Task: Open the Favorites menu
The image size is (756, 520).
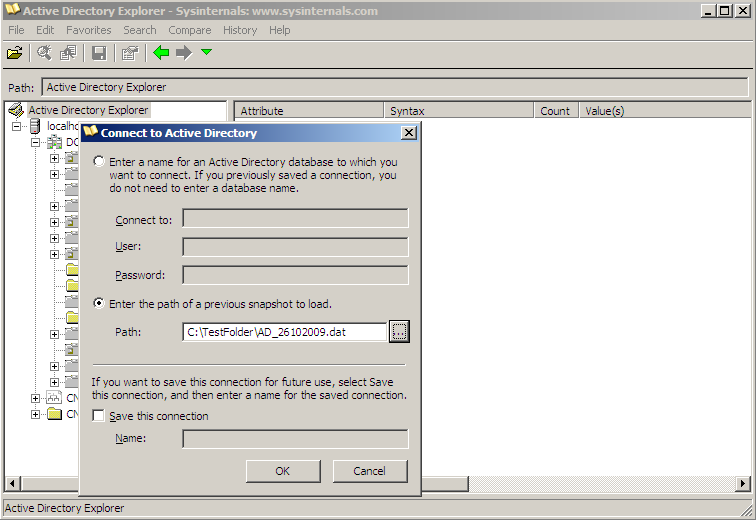Action: tap(89, 30)
